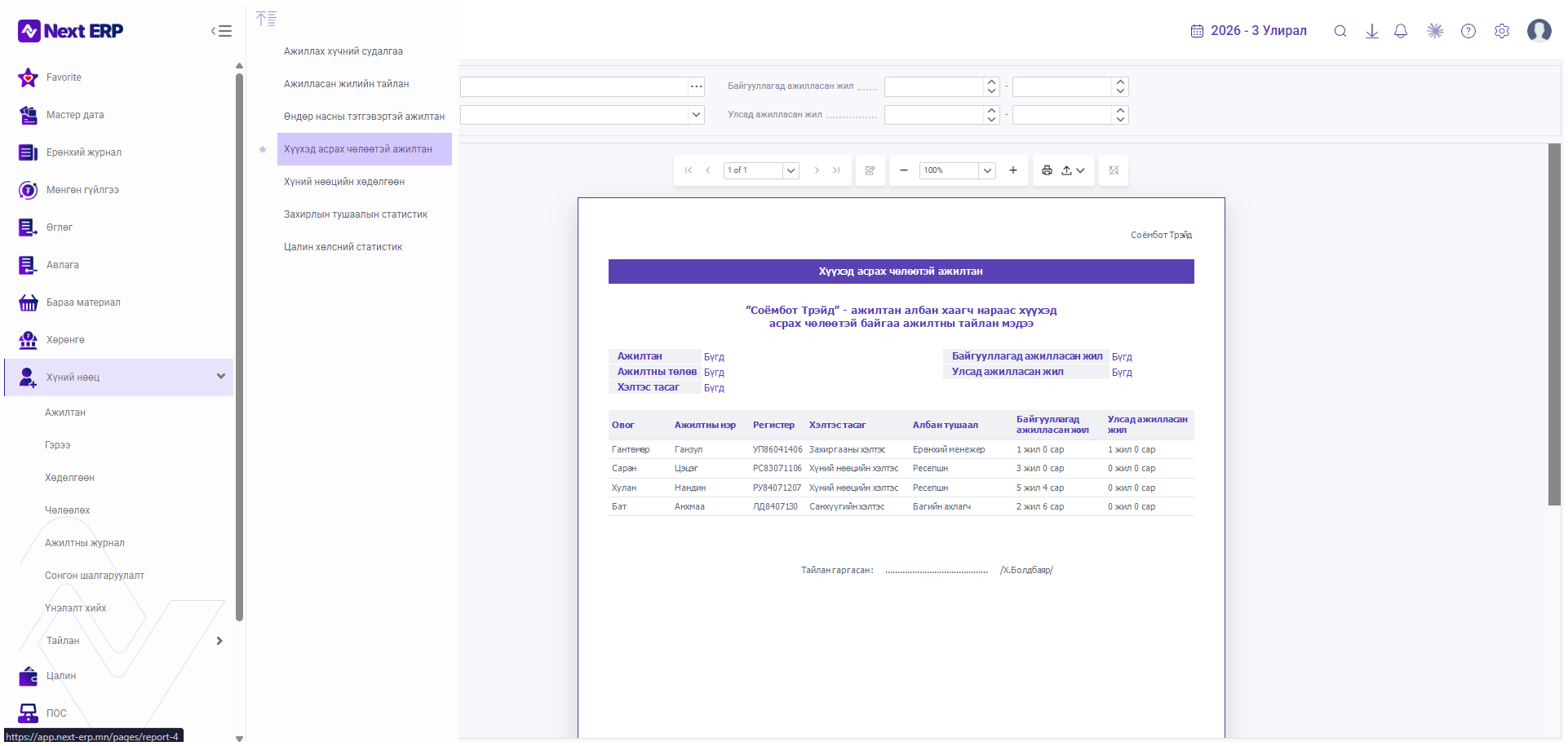
Task: Click the notification bell icon
Action: pos(1401,31)
